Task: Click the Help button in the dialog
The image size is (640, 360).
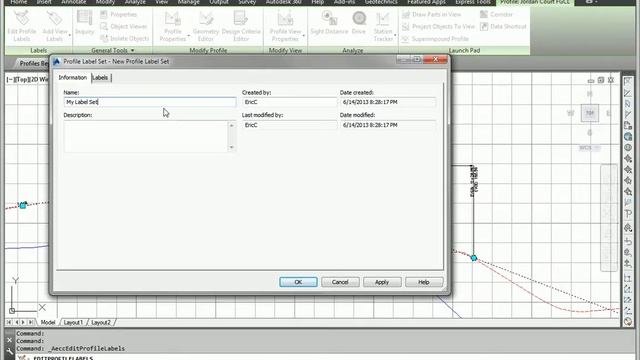Action: pyautogui.click(x=424, y=282)
